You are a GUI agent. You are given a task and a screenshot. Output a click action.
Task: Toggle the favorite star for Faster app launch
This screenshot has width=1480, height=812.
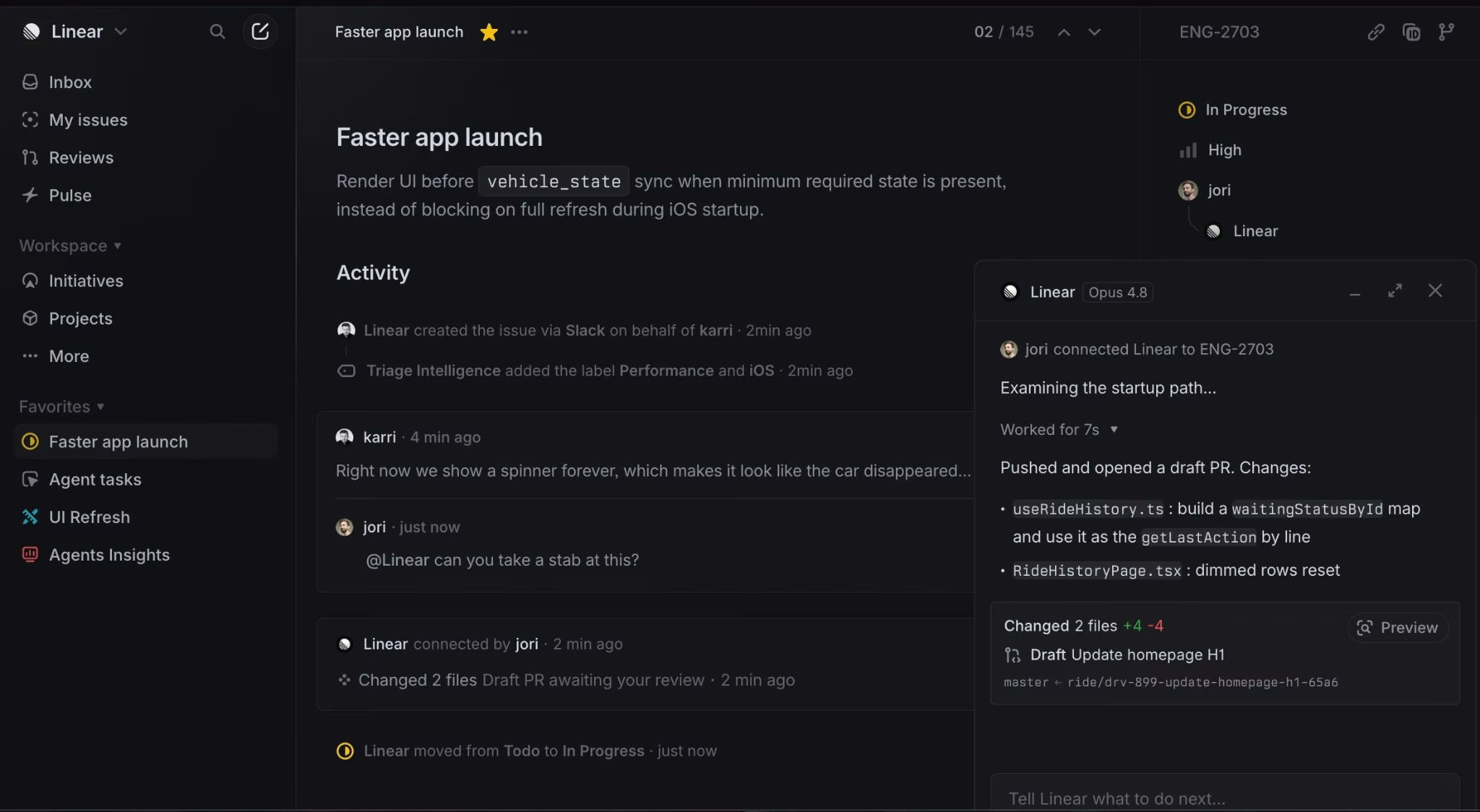[x=489, y=32]
